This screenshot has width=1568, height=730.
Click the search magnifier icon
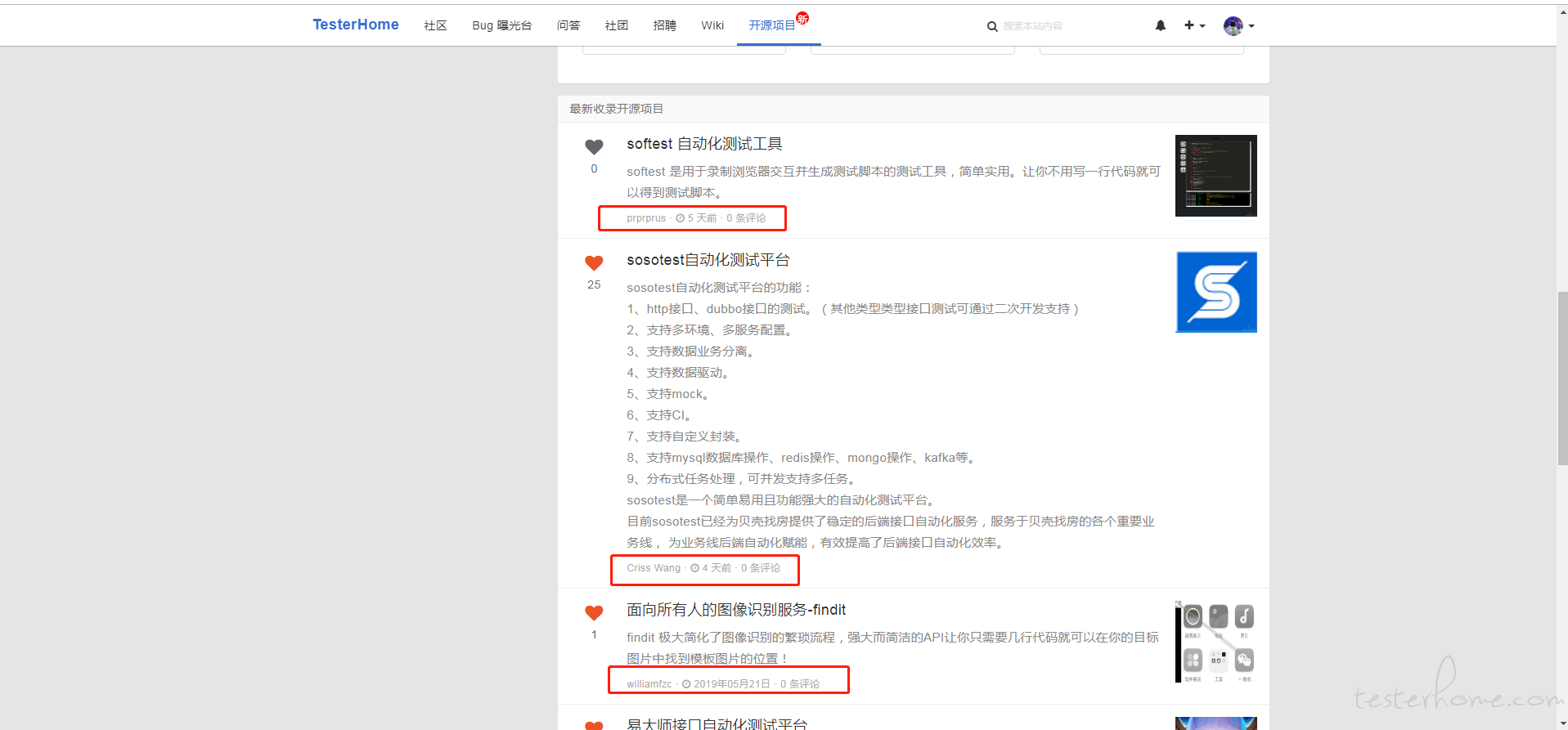992,26
